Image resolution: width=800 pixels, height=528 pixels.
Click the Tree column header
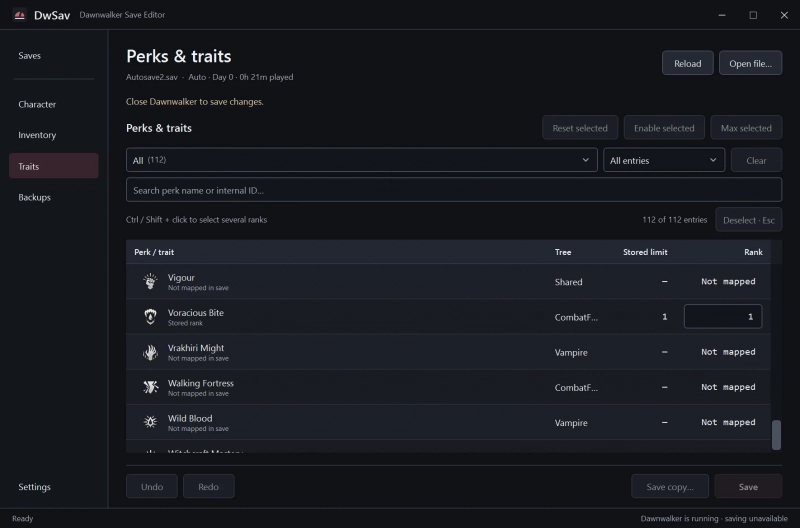563,252
